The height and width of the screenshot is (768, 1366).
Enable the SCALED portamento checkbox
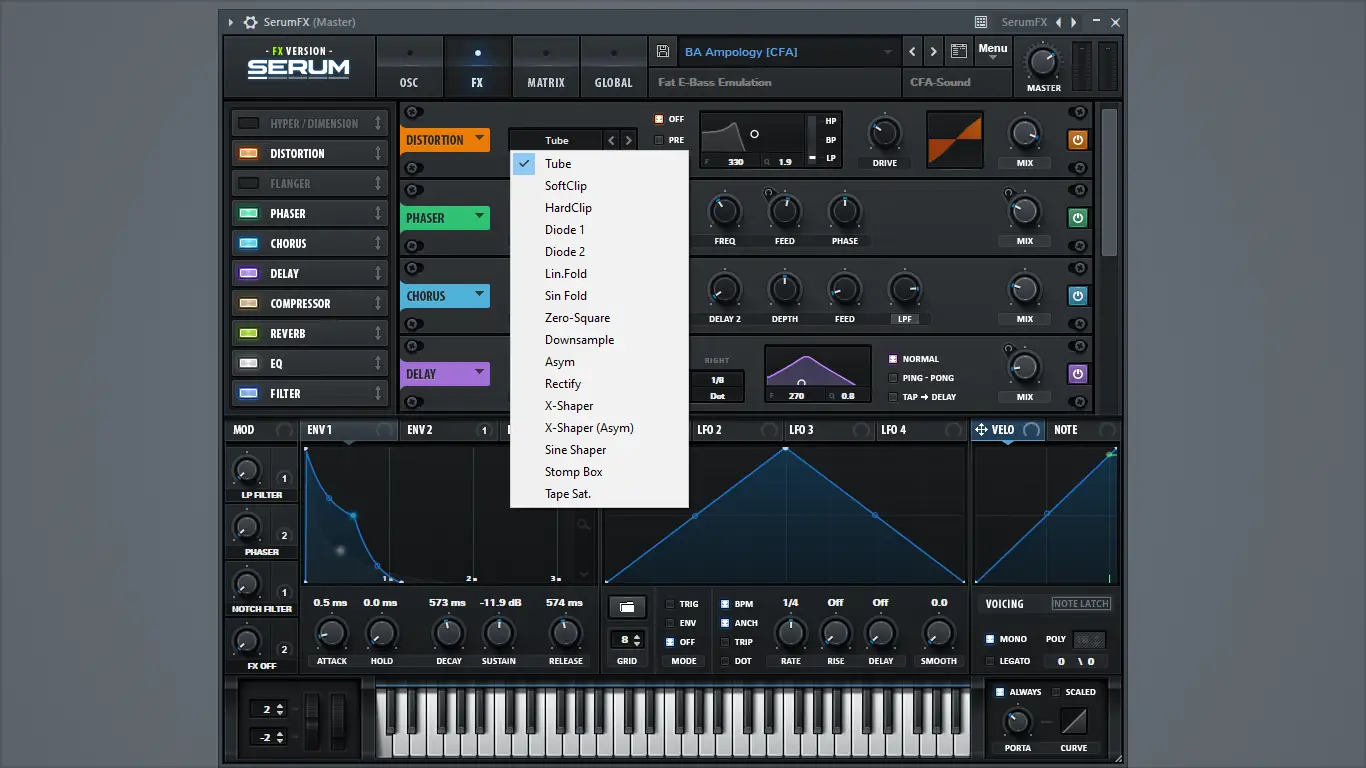(x=1056, y=692)
